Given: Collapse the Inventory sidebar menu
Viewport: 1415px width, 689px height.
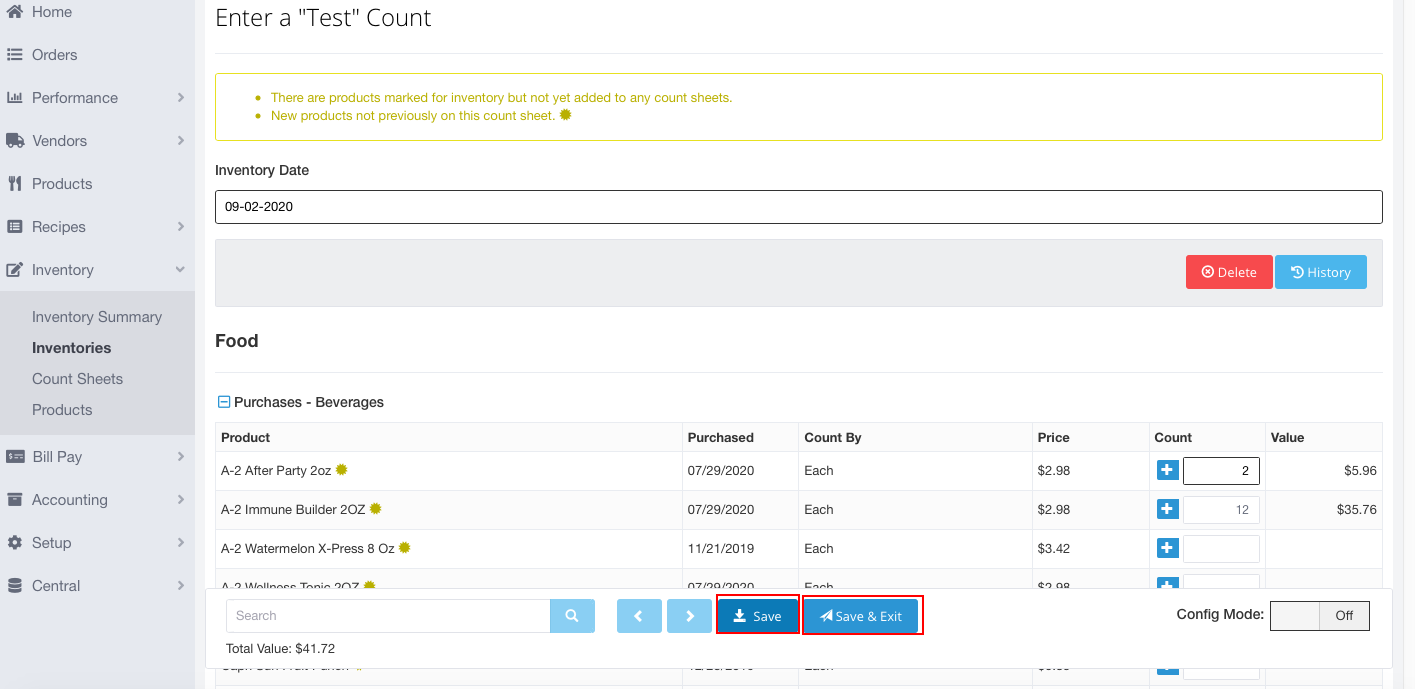Looking at the screenshot, I should tap(180, 270).
